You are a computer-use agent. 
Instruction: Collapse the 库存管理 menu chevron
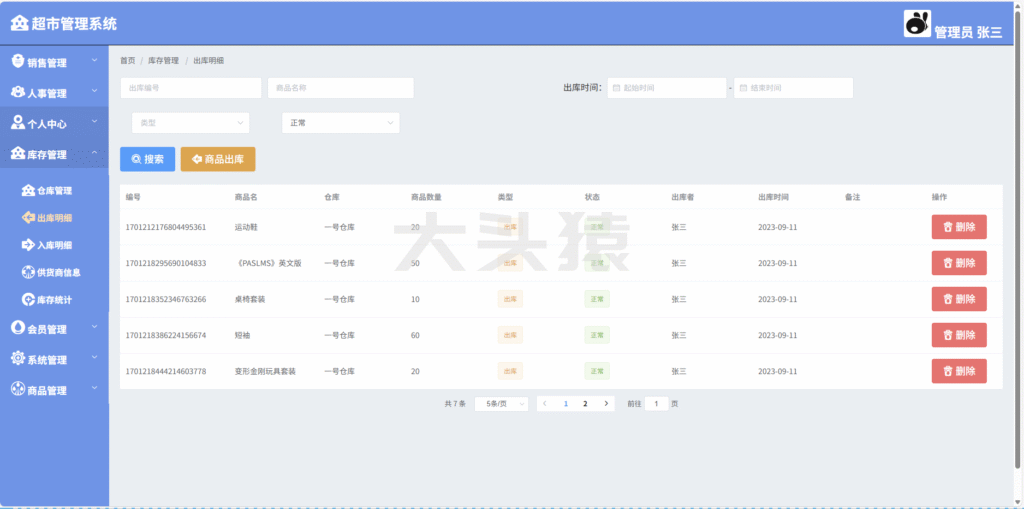click(94, 152)
